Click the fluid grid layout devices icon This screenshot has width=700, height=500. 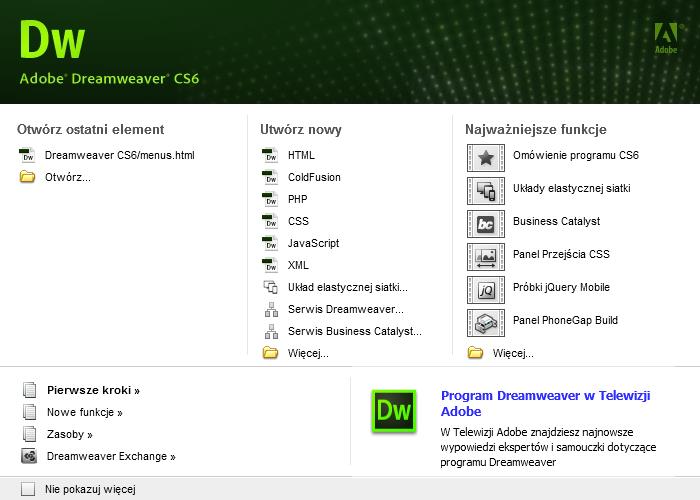pos(271,287)
